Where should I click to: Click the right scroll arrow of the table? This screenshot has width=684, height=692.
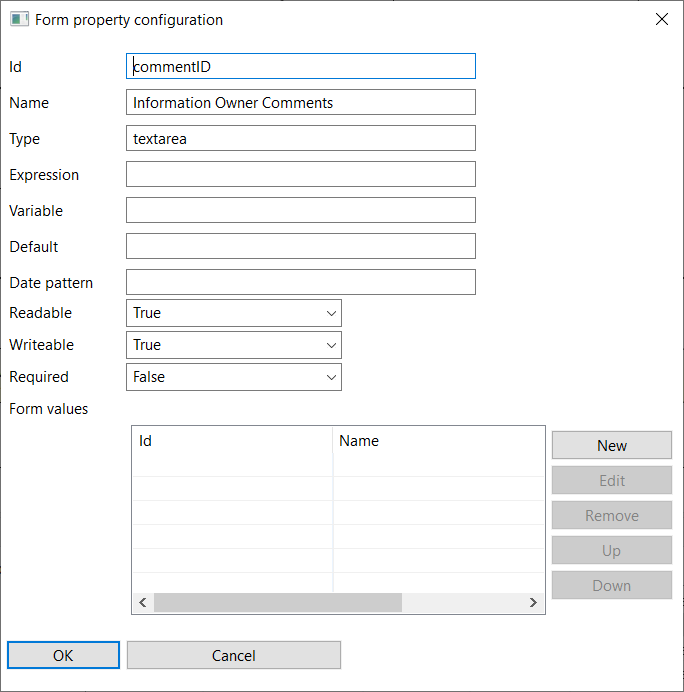coord(533,603)
